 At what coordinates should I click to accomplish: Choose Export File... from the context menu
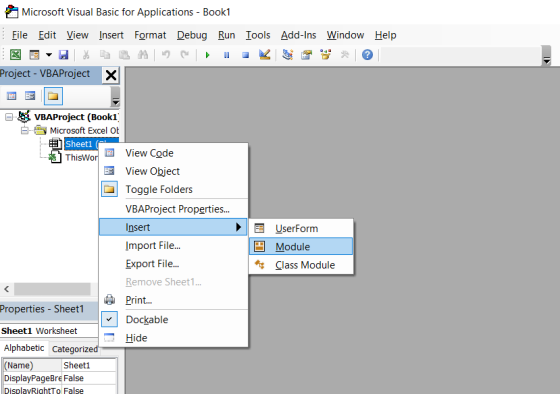coord(173,264)
